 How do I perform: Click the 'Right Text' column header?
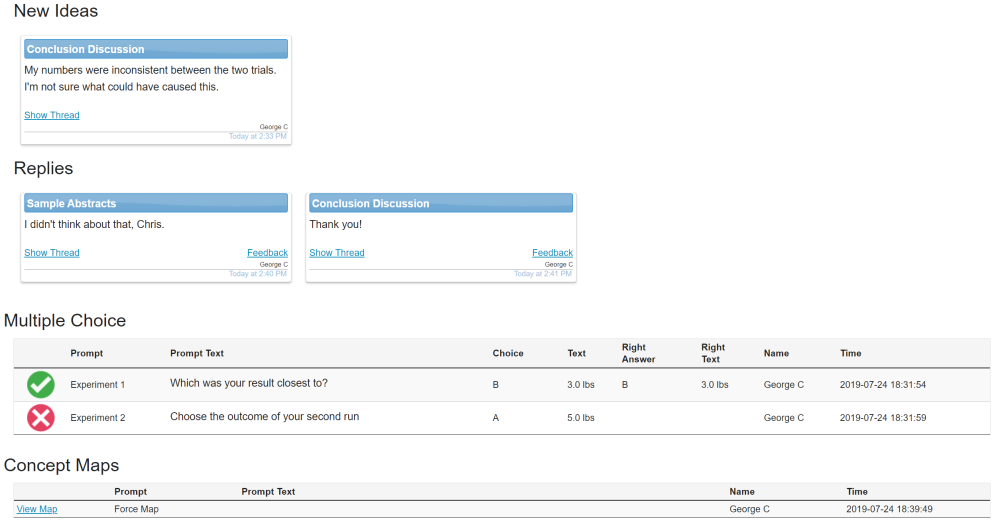pyautogui.click(x=713, y=353)
